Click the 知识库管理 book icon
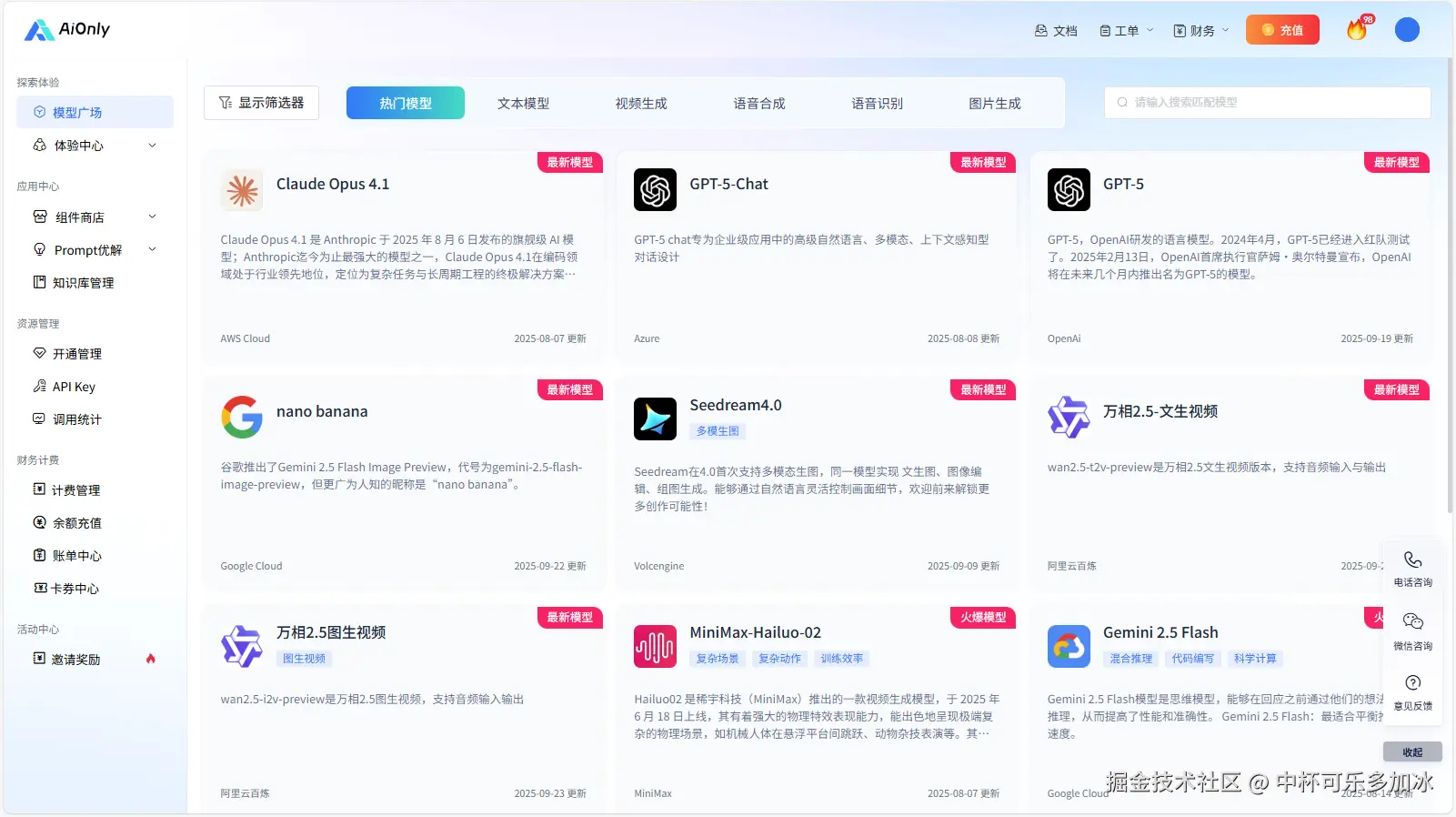Image resolution: width=1456 pixels, height=817 pixels. coord(39,282)
